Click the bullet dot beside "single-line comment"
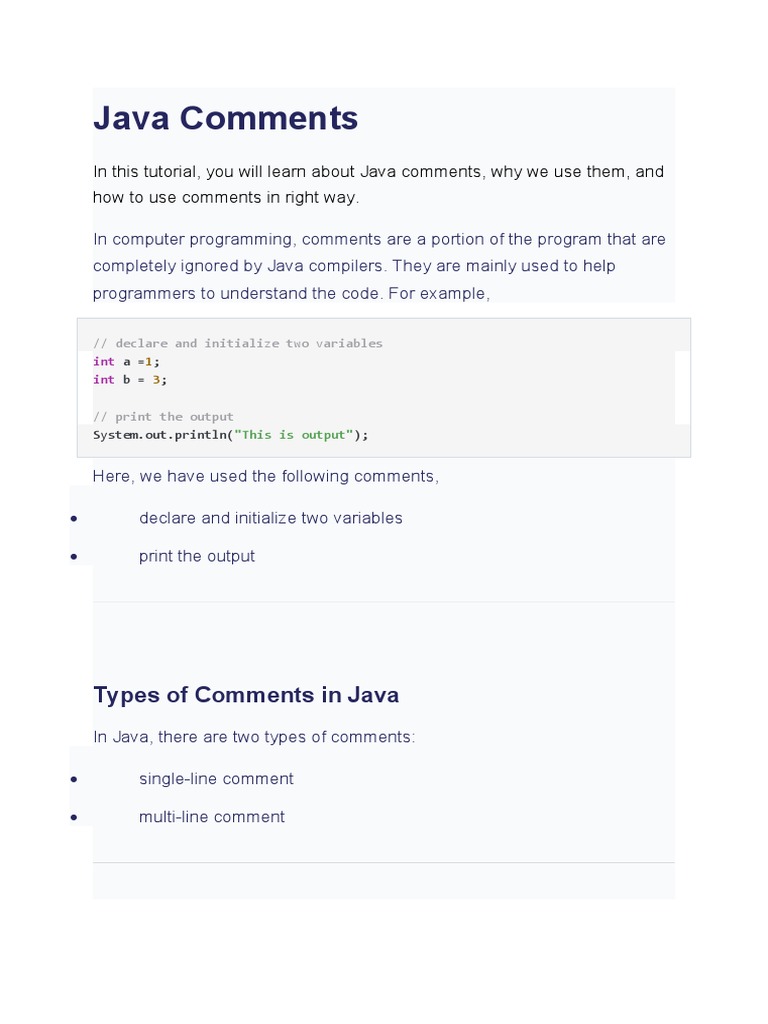 click(x=75, y=780)
